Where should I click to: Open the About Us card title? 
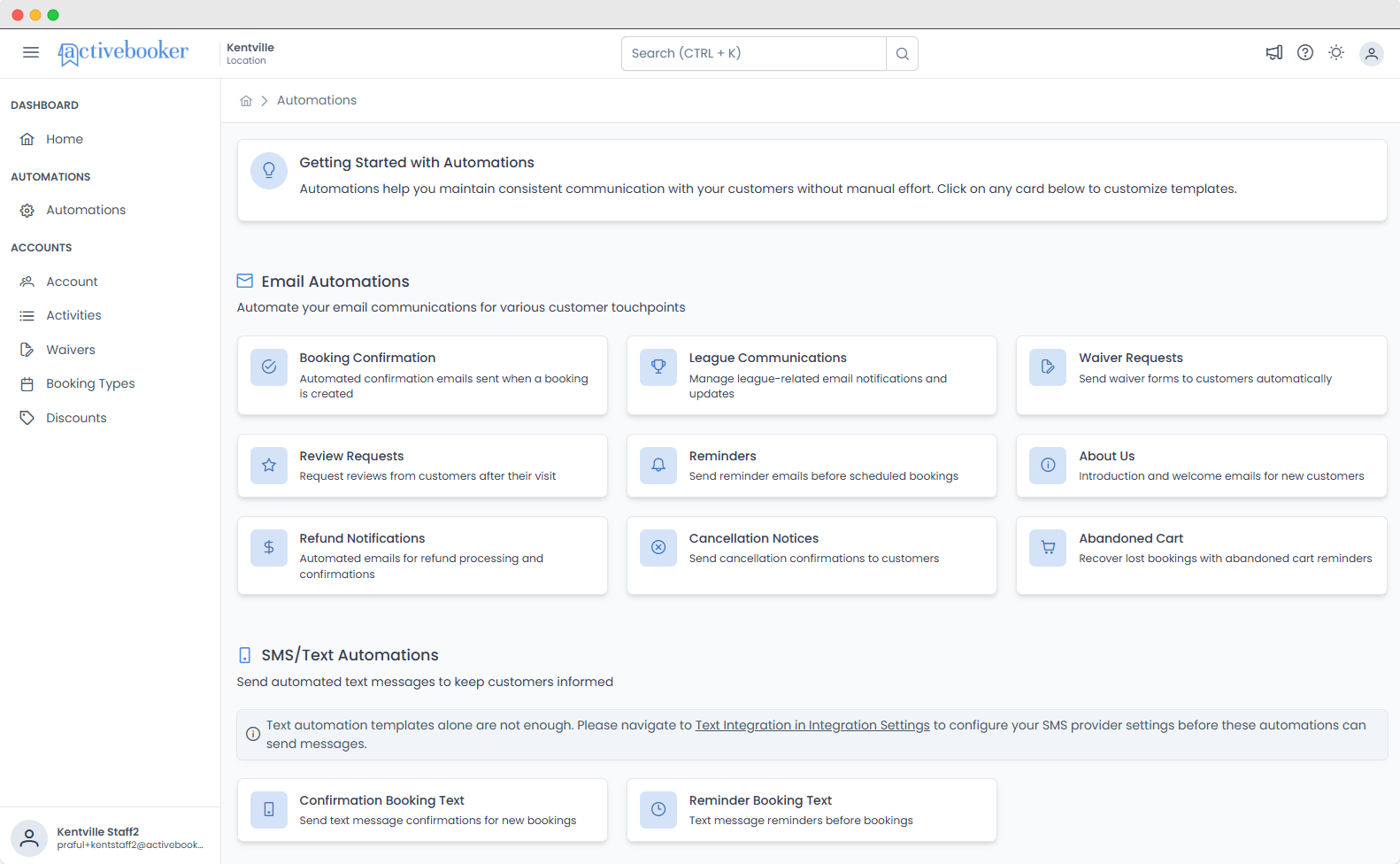tap(1107, 456)
